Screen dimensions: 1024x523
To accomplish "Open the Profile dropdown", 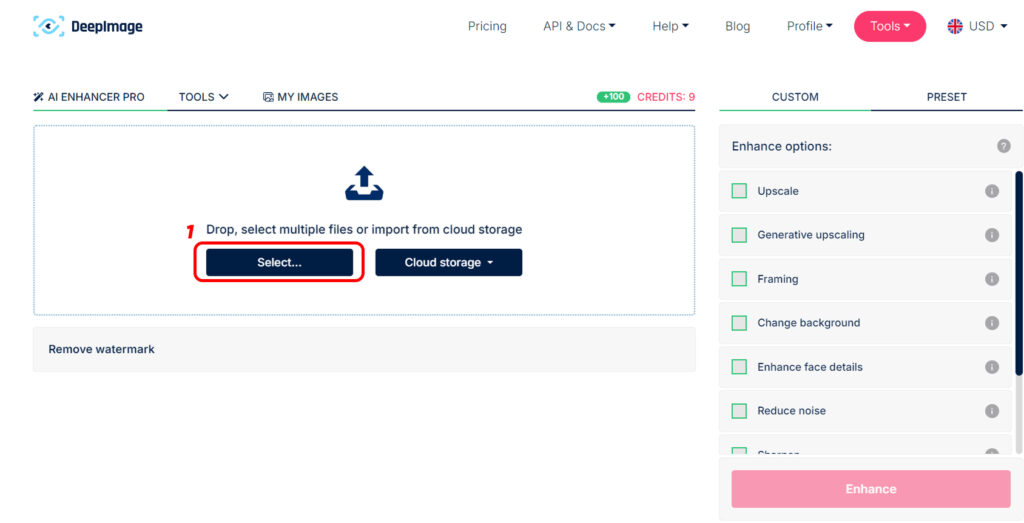I will click(810, 26).
